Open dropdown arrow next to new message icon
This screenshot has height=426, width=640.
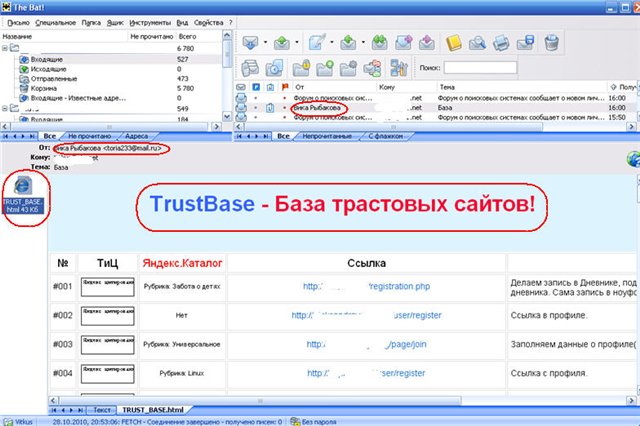tap(332, 42)
